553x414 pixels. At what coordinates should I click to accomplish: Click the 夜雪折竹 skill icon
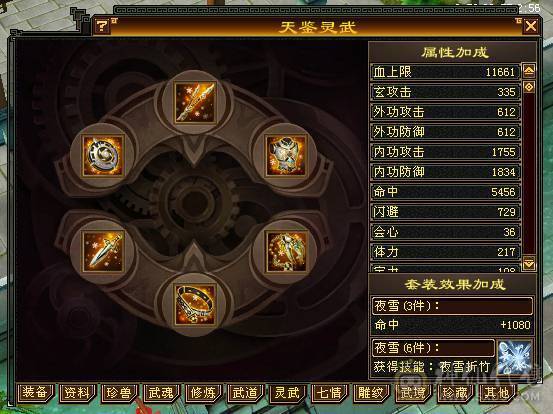click(x=515, y=358)
